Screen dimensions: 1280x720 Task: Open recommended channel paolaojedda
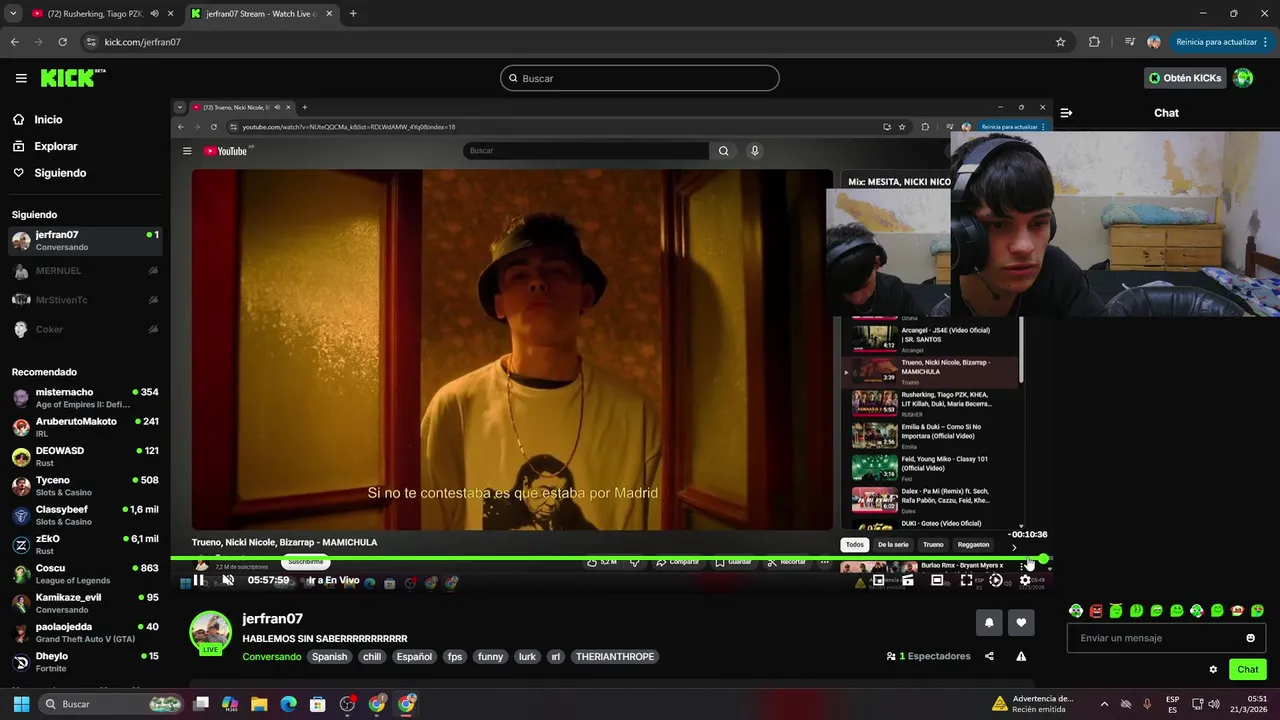pos(85,632)
